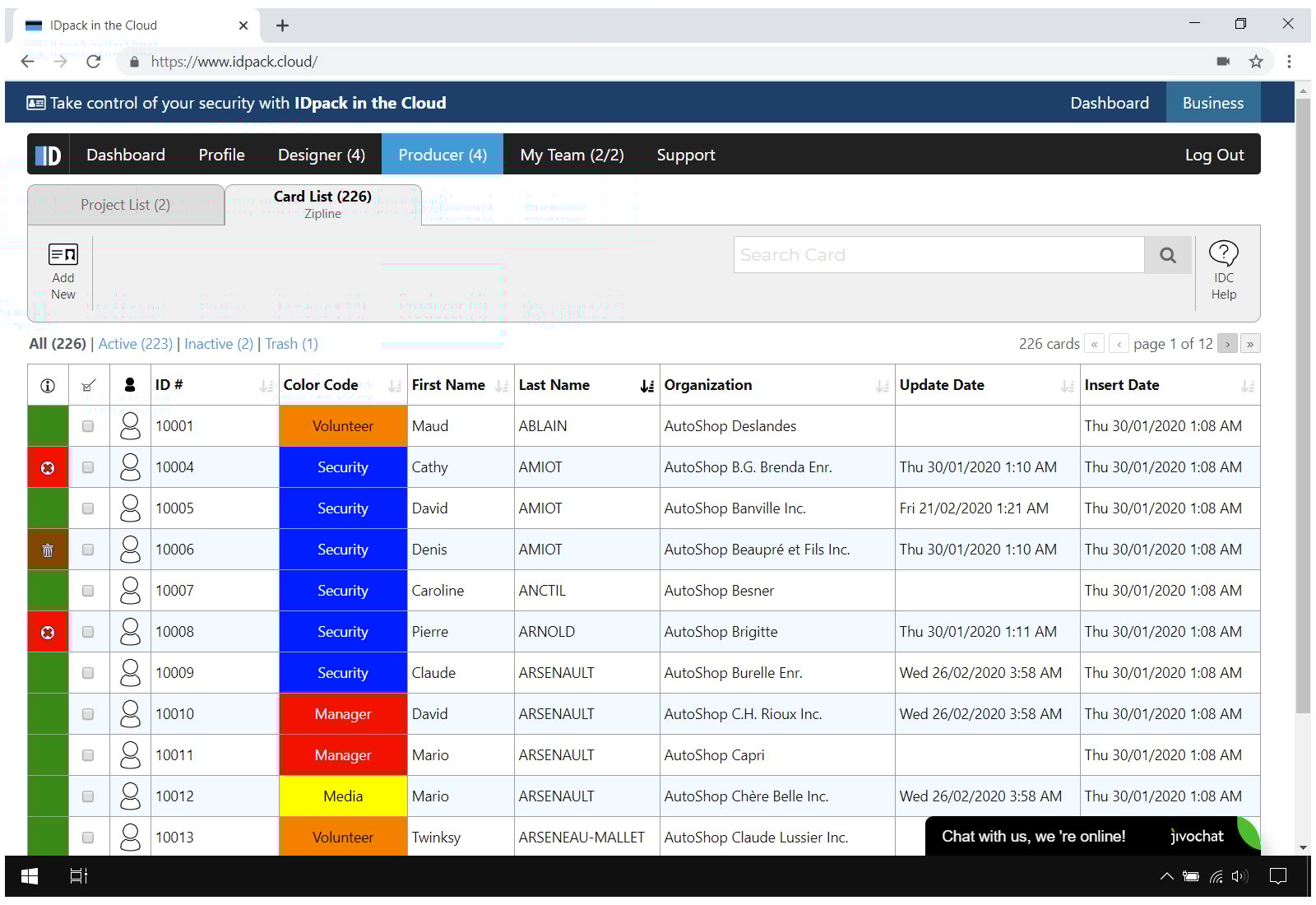The image size is (1316, 905).
Task: Sort the table by Last Name
Action: click(644, 384)
